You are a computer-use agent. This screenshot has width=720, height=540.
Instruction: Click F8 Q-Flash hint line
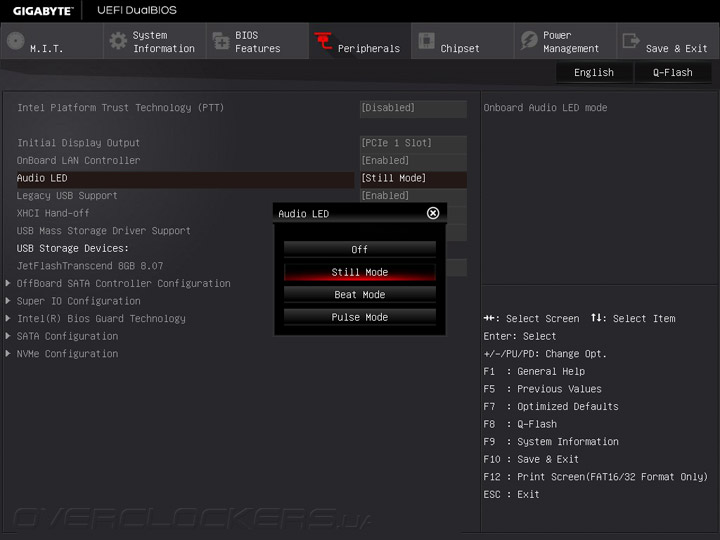tap(520, 424)
